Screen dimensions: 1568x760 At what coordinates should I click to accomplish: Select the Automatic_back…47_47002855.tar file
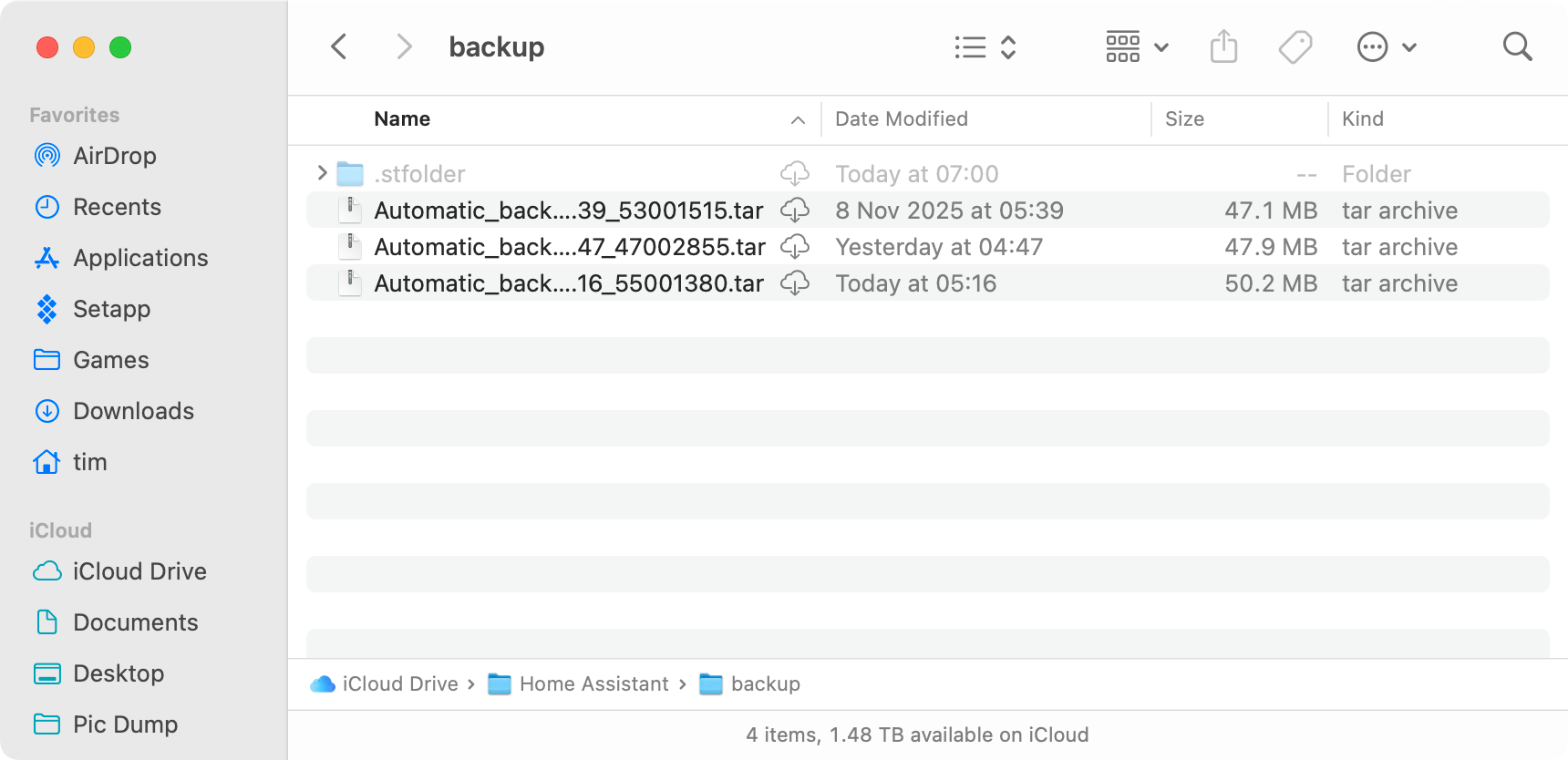[x=569, y=247]
